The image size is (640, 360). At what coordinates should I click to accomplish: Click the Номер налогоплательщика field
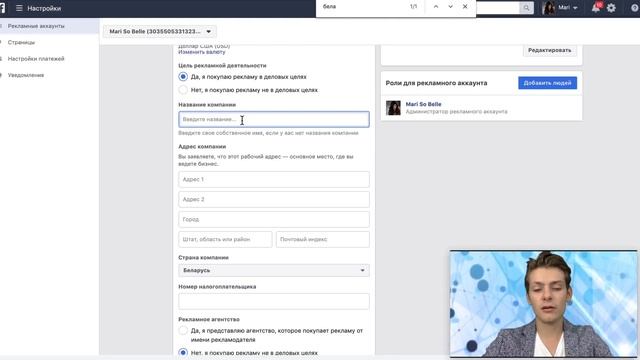274,301
